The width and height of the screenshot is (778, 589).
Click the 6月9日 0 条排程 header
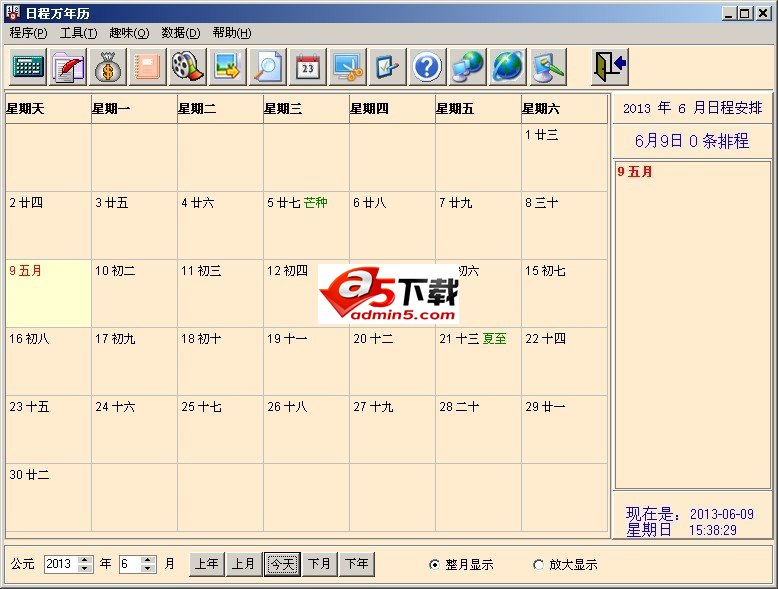tap(692, 141)
